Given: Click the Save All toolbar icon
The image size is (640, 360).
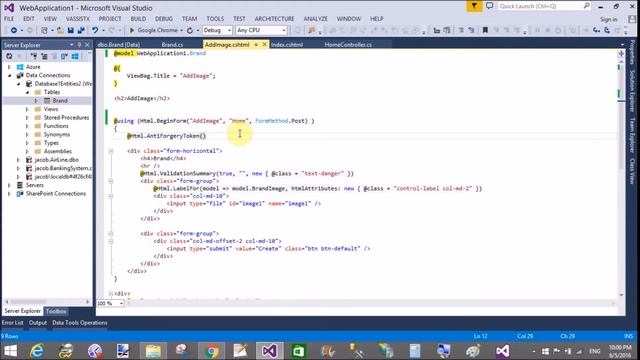Looking at the screenshot, I should click(81, 31).
